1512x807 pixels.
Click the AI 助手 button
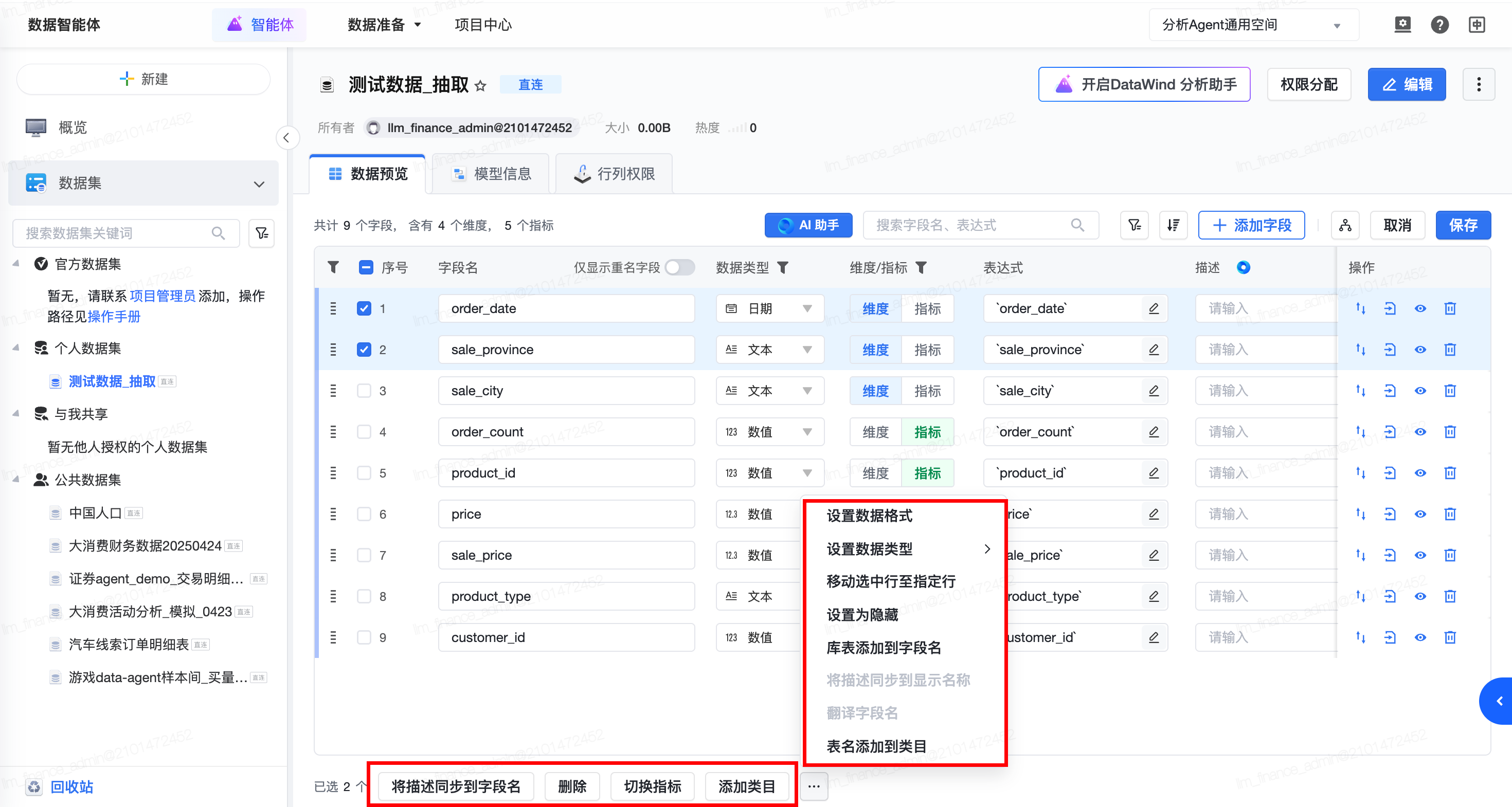[x=808, y=225]
